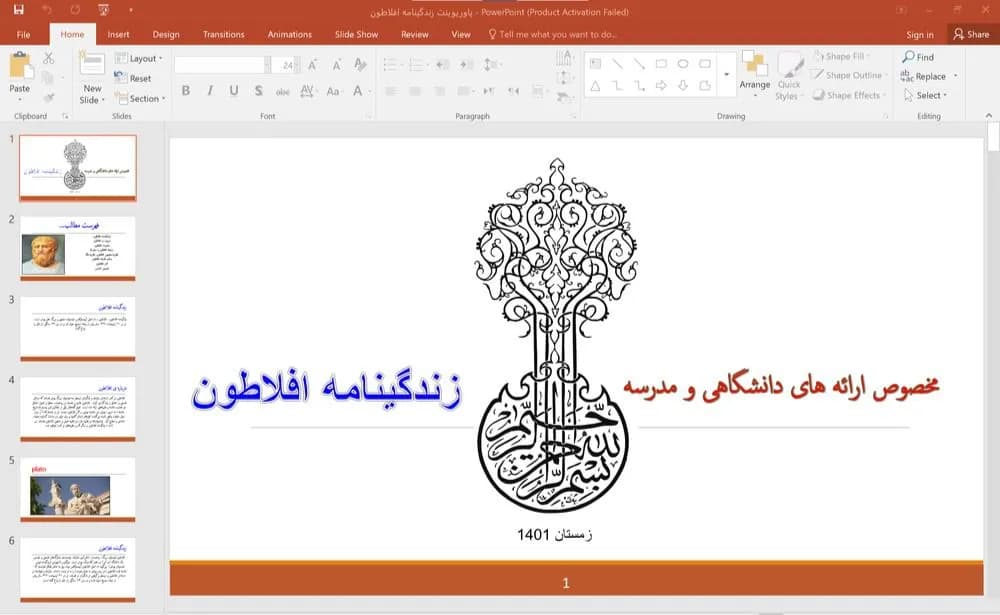Paste clipboard contents with the Paste icon
Image resolution: width=1000 pixels, height=615 pixels.
point(20,66)
